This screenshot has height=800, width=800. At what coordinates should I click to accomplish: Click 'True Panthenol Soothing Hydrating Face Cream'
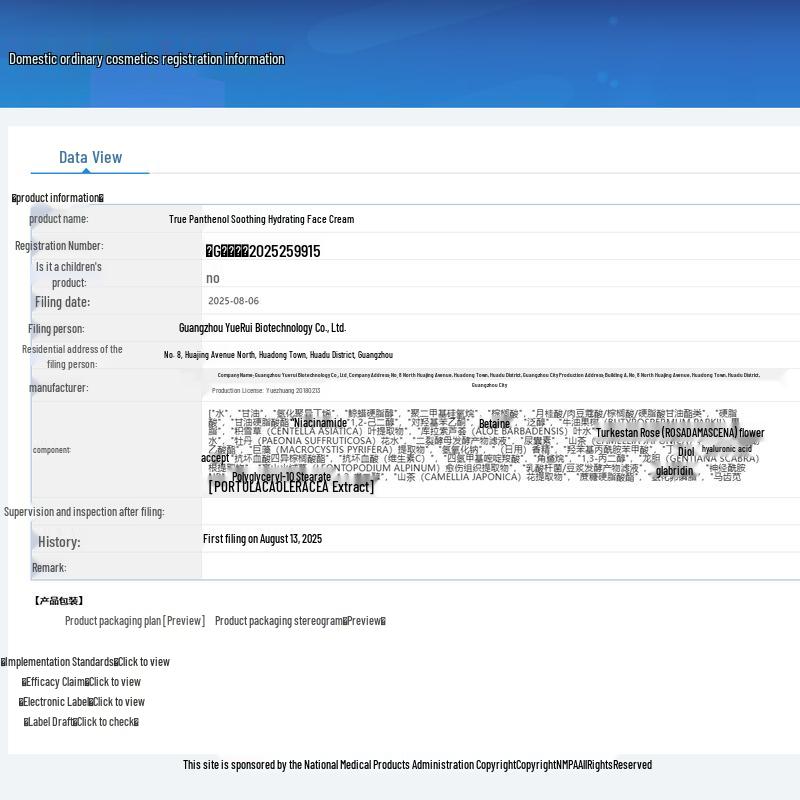(x=262, y=219)
